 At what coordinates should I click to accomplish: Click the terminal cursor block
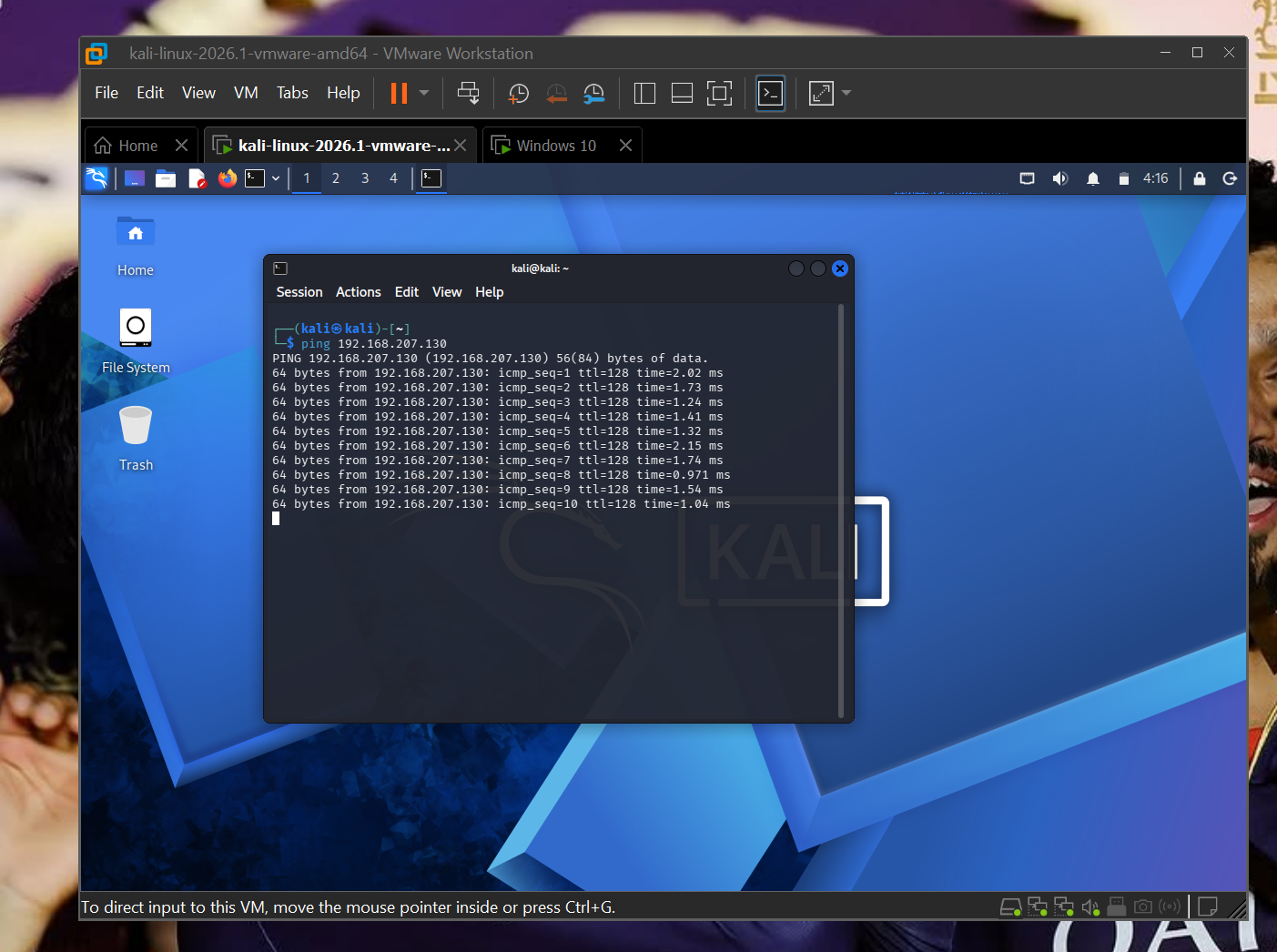[276, 519]
